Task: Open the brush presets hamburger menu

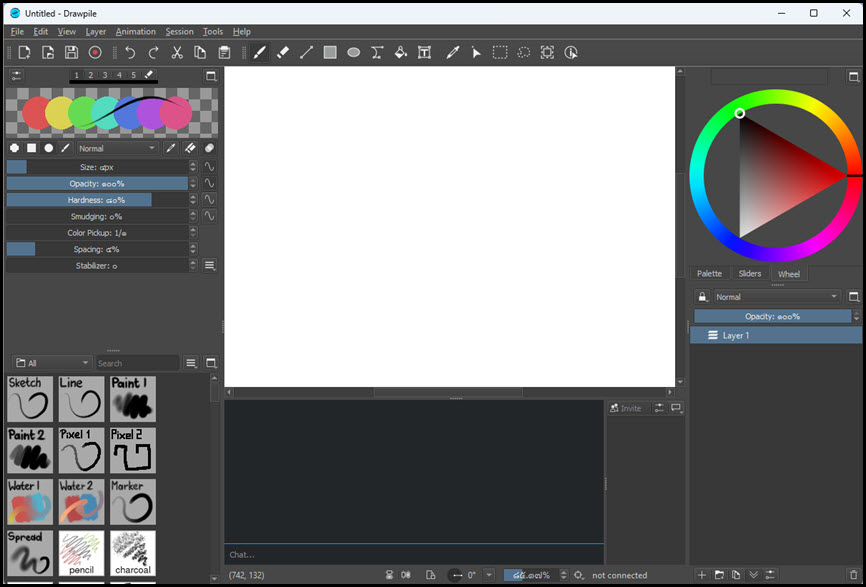Action: [x=191, y=363]
